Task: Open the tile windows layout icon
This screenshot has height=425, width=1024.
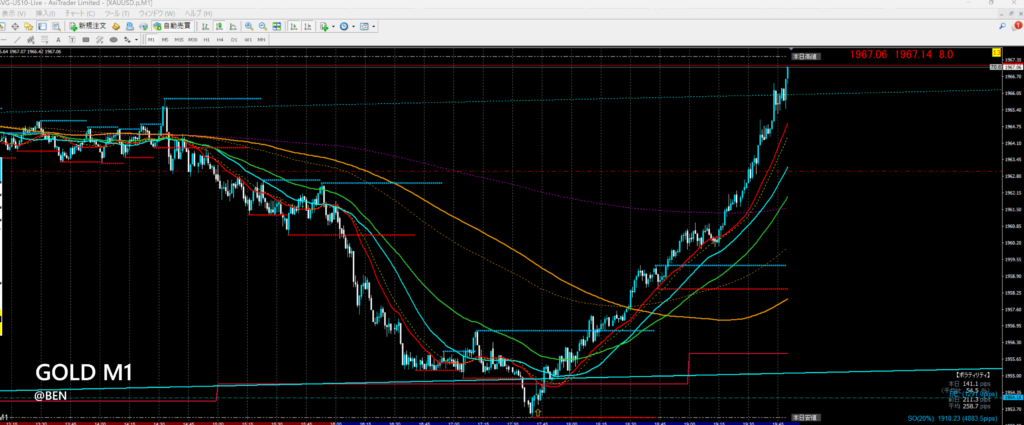Action: click(x=277, y=26)
